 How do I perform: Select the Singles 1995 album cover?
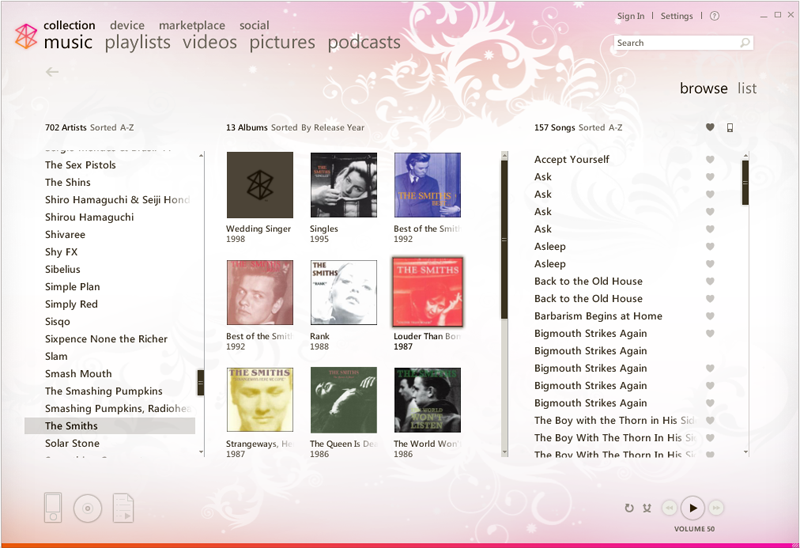tap(343, 185)
